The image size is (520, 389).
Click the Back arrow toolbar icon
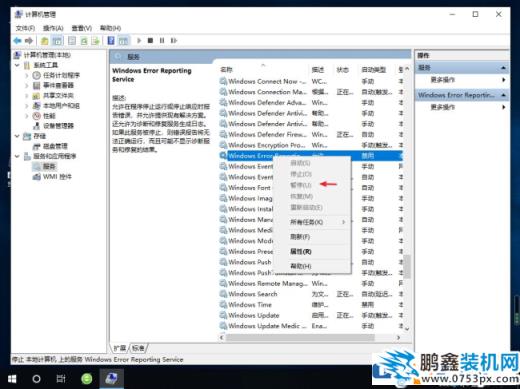coord(17,41)
